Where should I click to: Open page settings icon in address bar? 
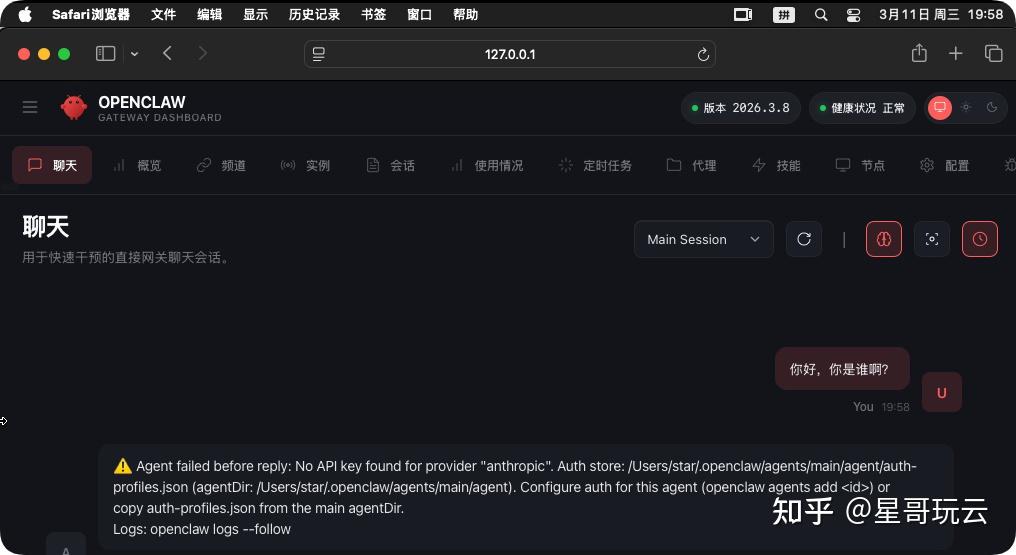pos(319,54)
